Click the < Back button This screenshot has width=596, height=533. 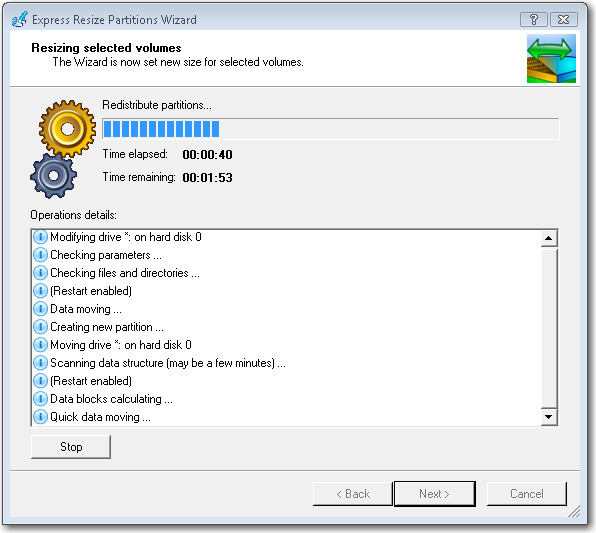(353, 493)
